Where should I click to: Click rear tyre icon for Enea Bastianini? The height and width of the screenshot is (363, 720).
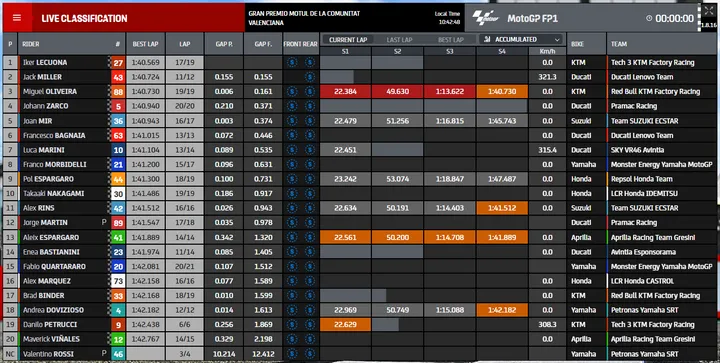[310, 252]
